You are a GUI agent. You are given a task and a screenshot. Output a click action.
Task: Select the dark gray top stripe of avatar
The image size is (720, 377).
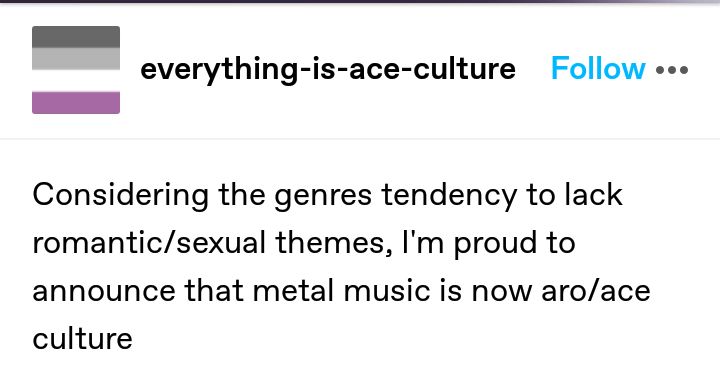point(76,37)
